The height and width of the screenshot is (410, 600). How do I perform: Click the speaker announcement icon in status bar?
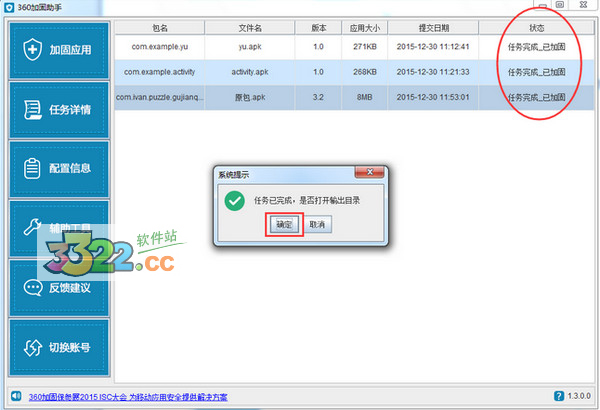16,396
